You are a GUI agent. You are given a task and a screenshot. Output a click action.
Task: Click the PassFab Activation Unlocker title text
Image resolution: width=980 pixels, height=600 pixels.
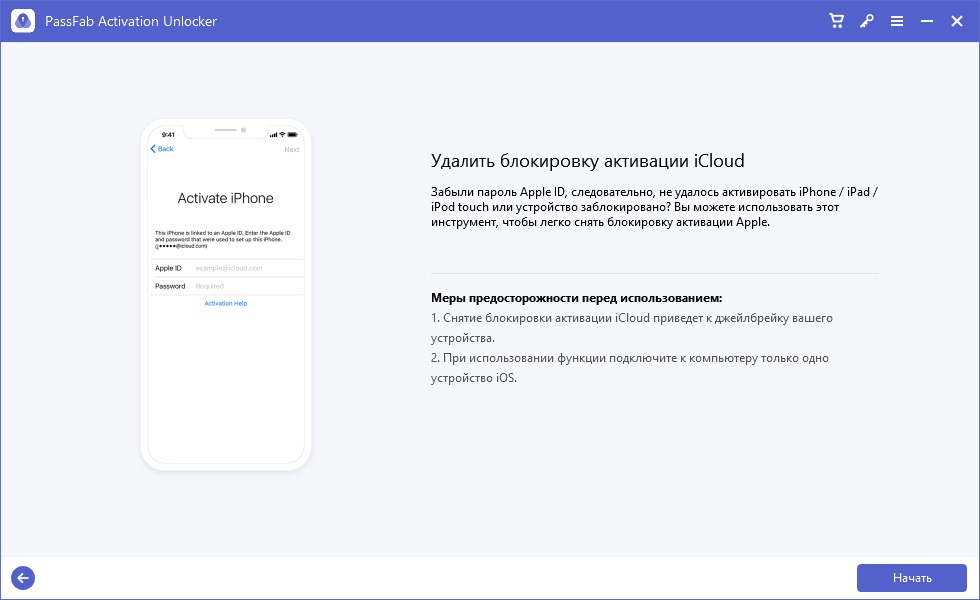131,21
